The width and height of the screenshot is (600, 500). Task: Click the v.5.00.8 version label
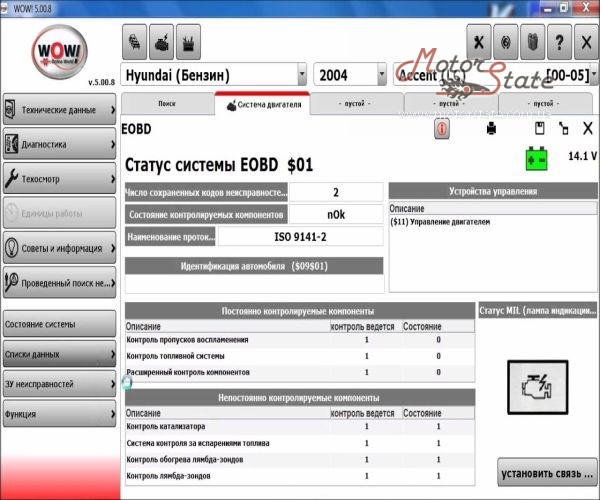click(x=101, y=82)
